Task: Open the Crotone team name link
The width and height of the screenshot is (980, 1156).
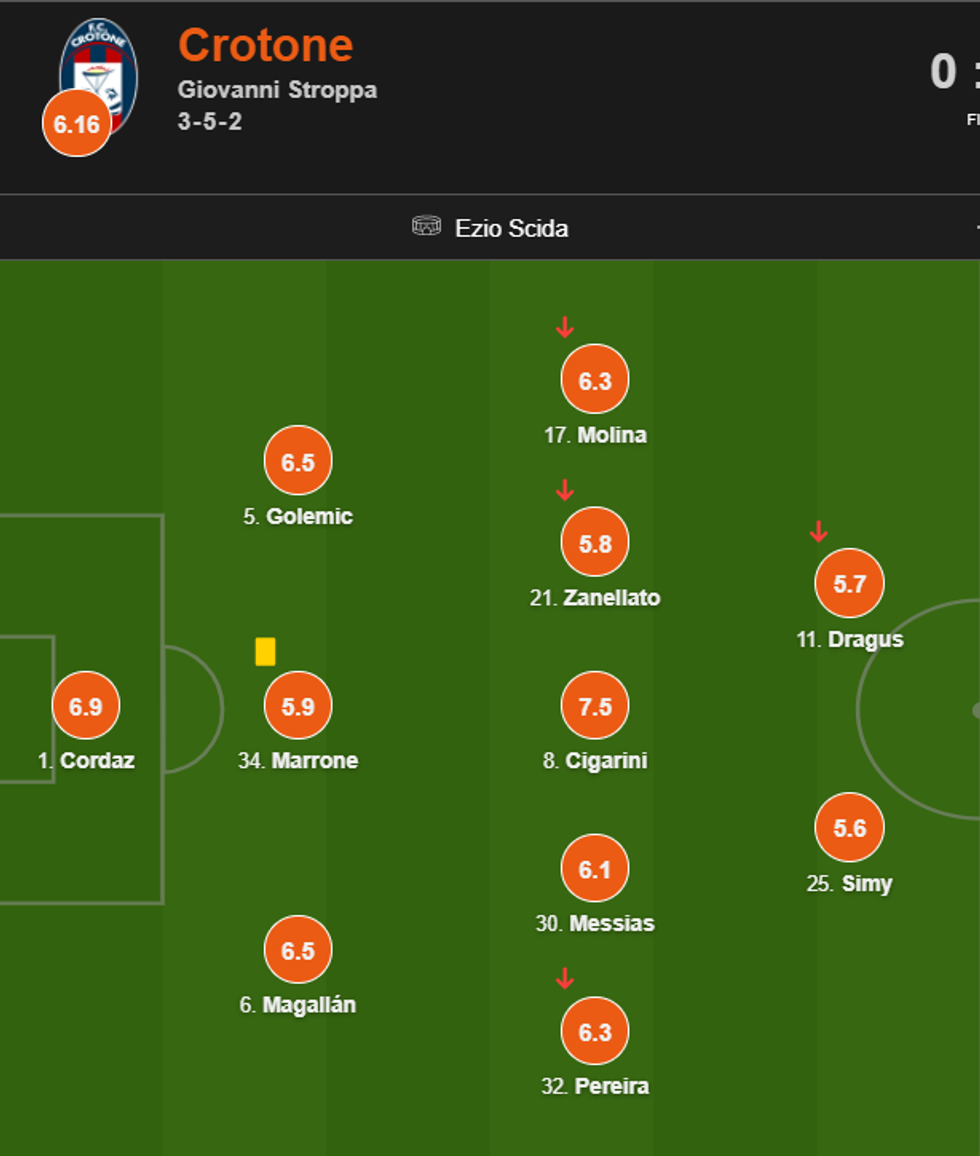Action: 265,45
